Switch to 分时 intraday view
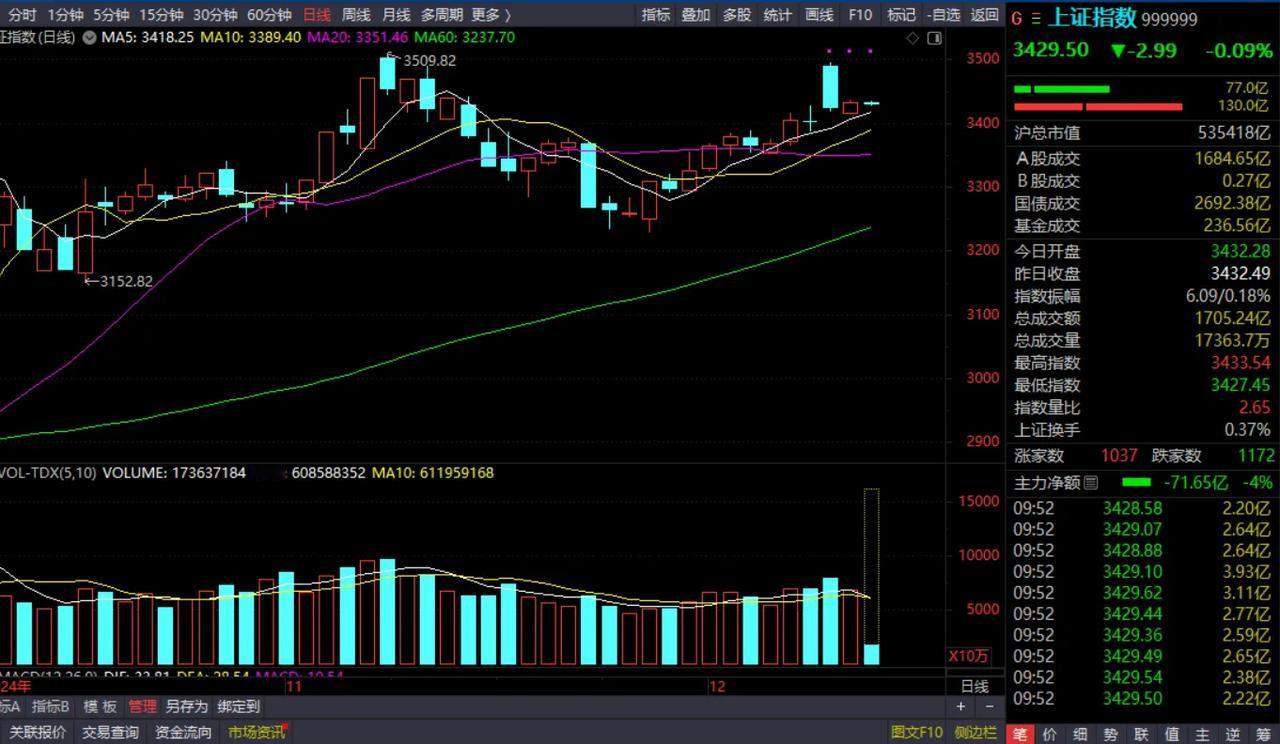1280x744 pixels. point(20,14)
